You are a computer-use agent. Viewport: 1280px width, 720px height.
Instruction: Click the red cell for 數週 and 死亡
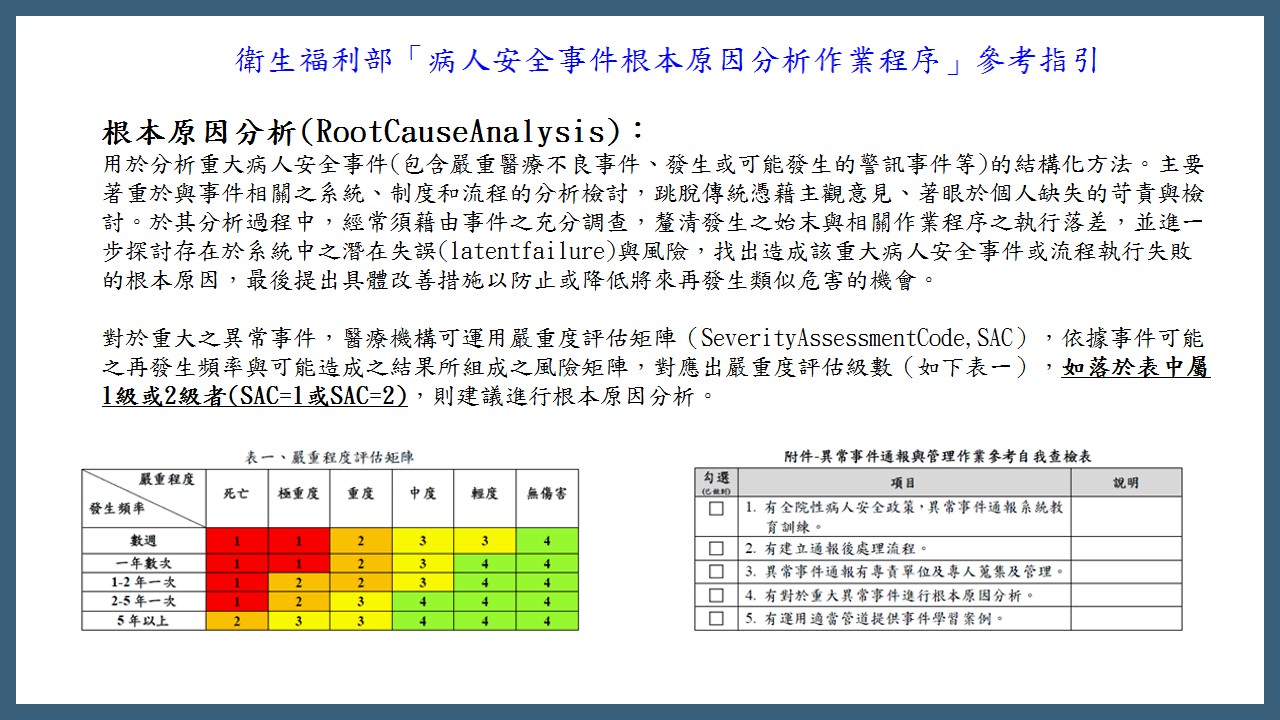click(237, 541)
